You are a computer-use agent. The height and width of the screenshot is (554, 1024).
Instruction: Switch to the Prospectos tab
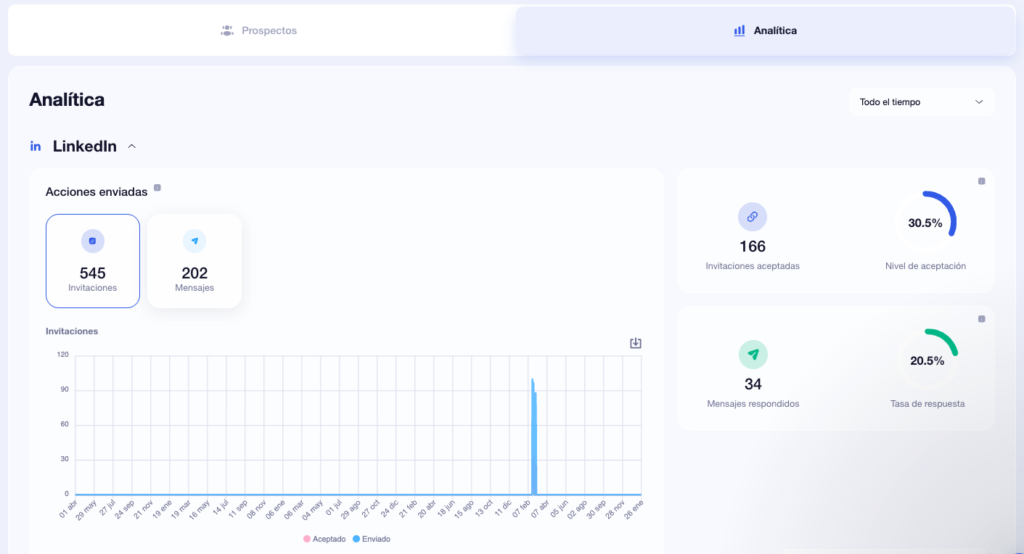(x=260, y=31)
